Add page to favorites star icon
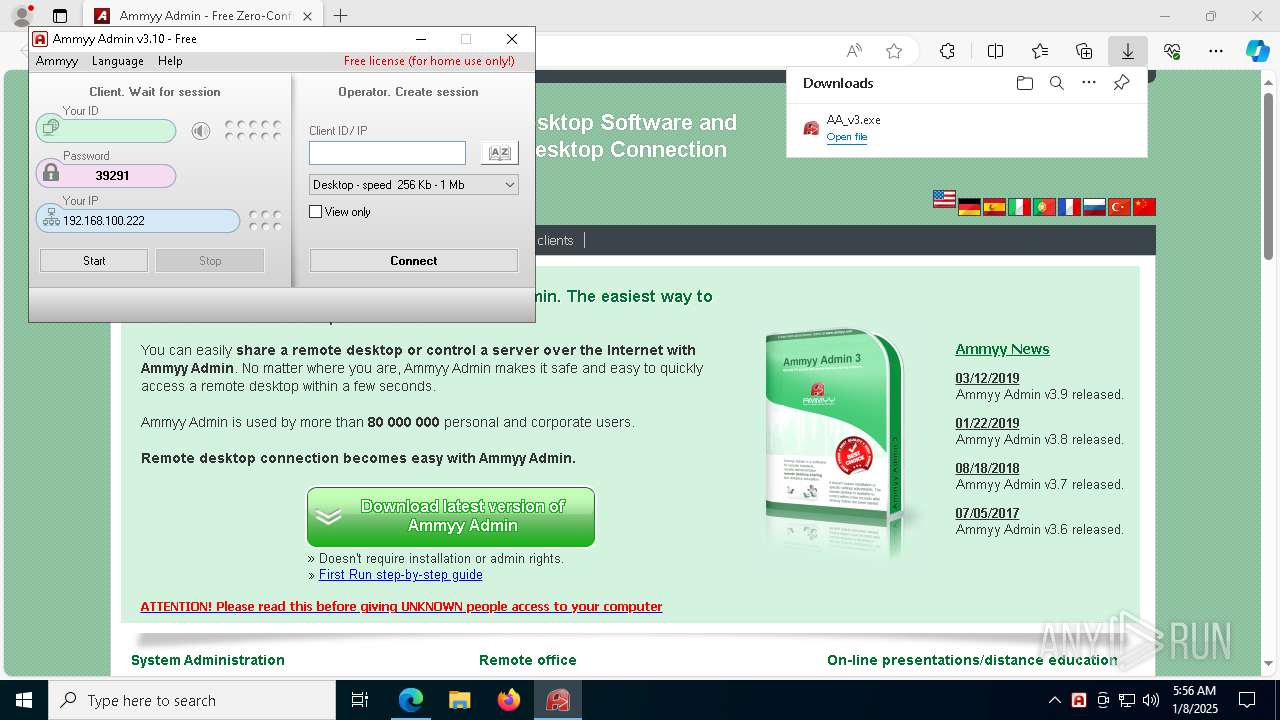The width and height of the screenshot is (1280, 720). coord(894,51)
